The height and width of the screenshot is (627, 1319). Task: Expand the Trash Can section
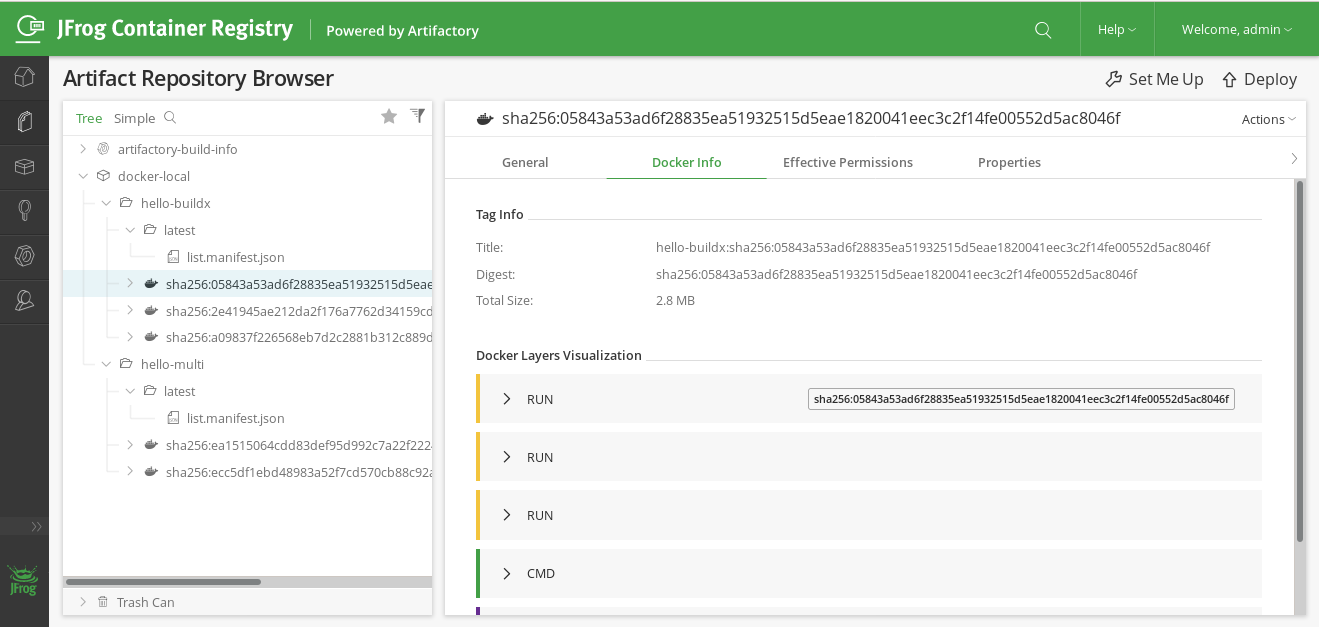(x=82, y=601)
